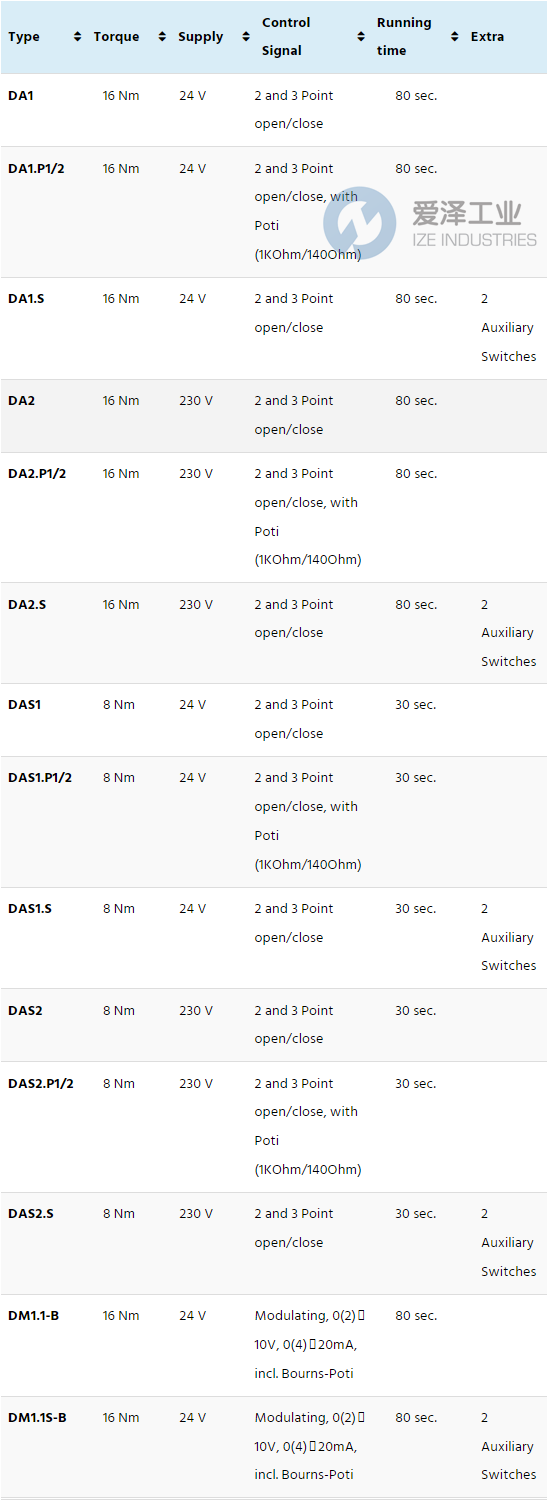Viewport: 550px width, 1500px height.
Task: Click the DA2.S model name
Action: pyautogui.click(x=27, y=605)
